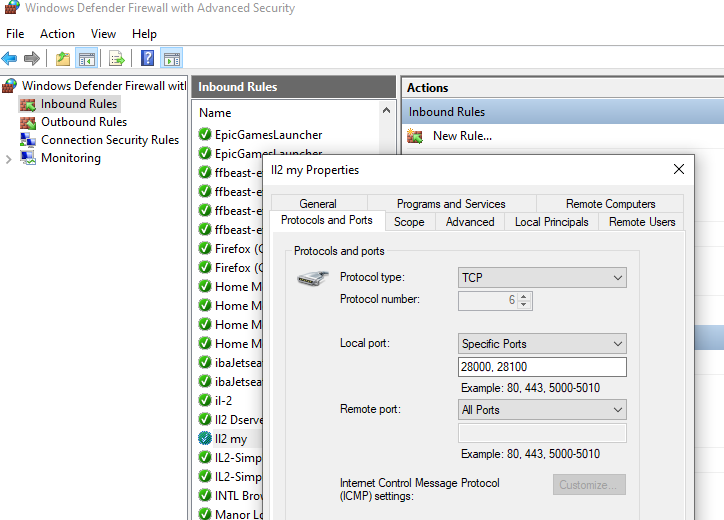
Task: Select Outbound Rules in the console tree
Action: tap(83, 122)
